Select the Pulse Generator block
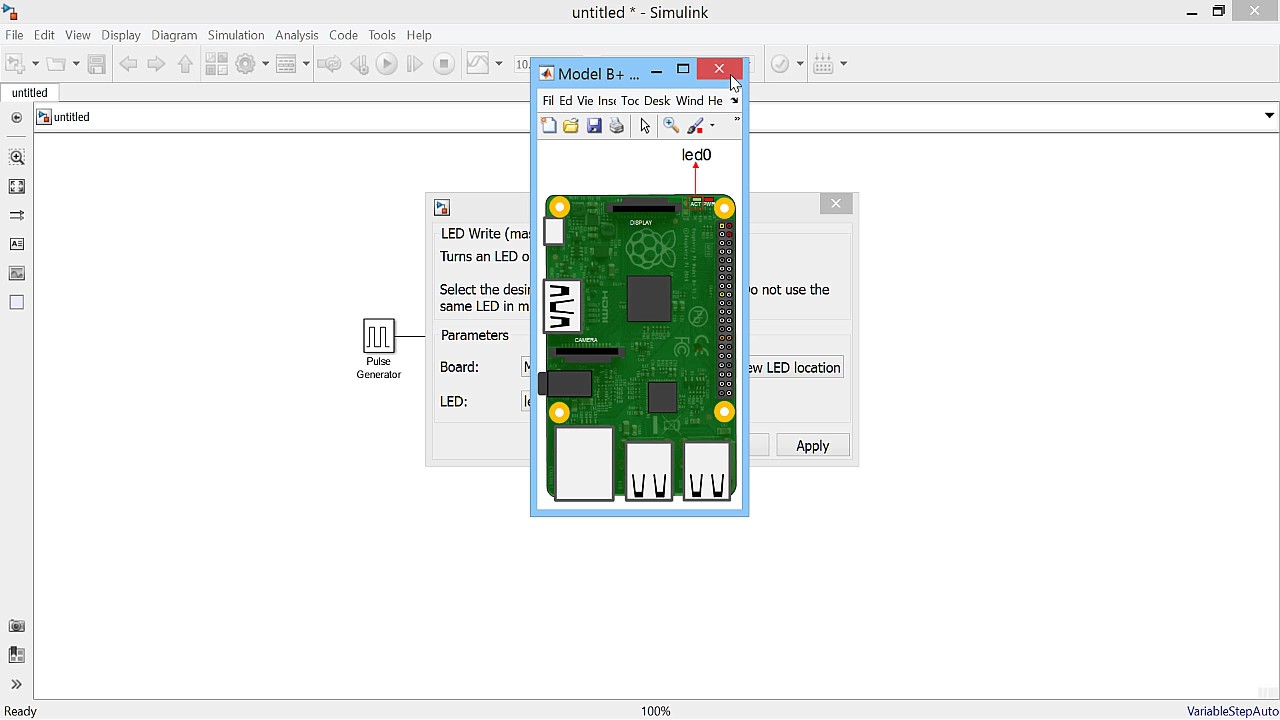Image resolution: width=1280 pixels, height=720 pixels. click(379, 335)
